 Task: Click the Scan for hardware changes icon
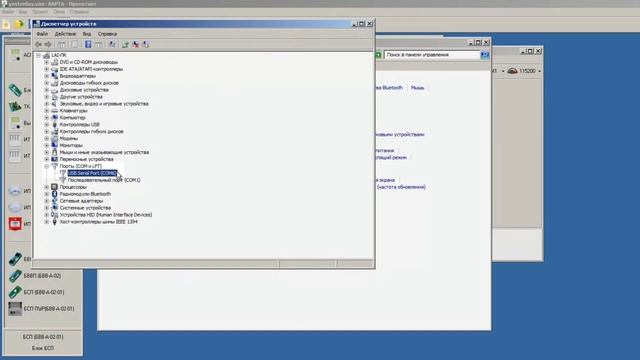tap(112, 44)
